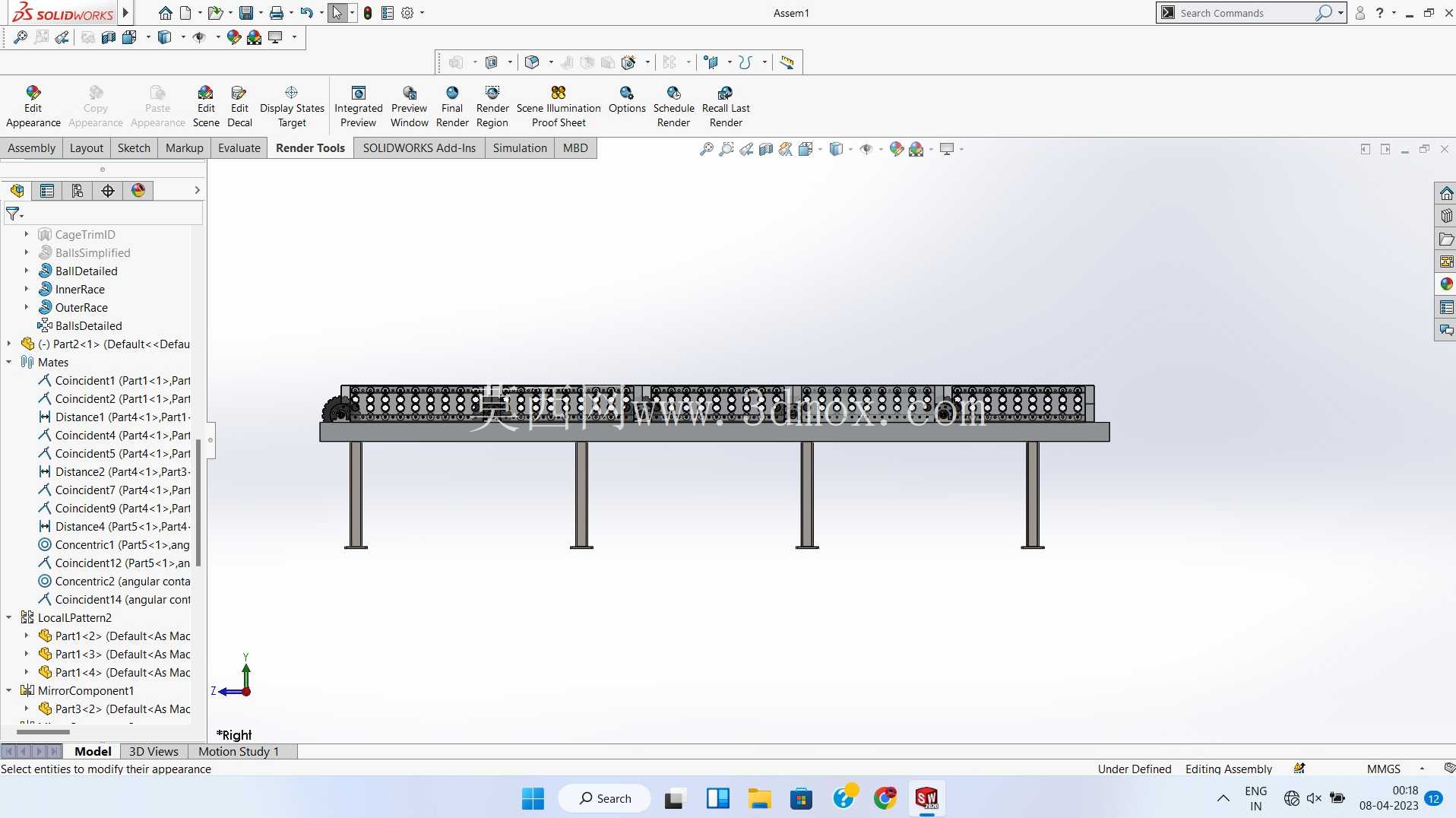Click the Undo icon
1456x818 pixels.
[306, 13]
